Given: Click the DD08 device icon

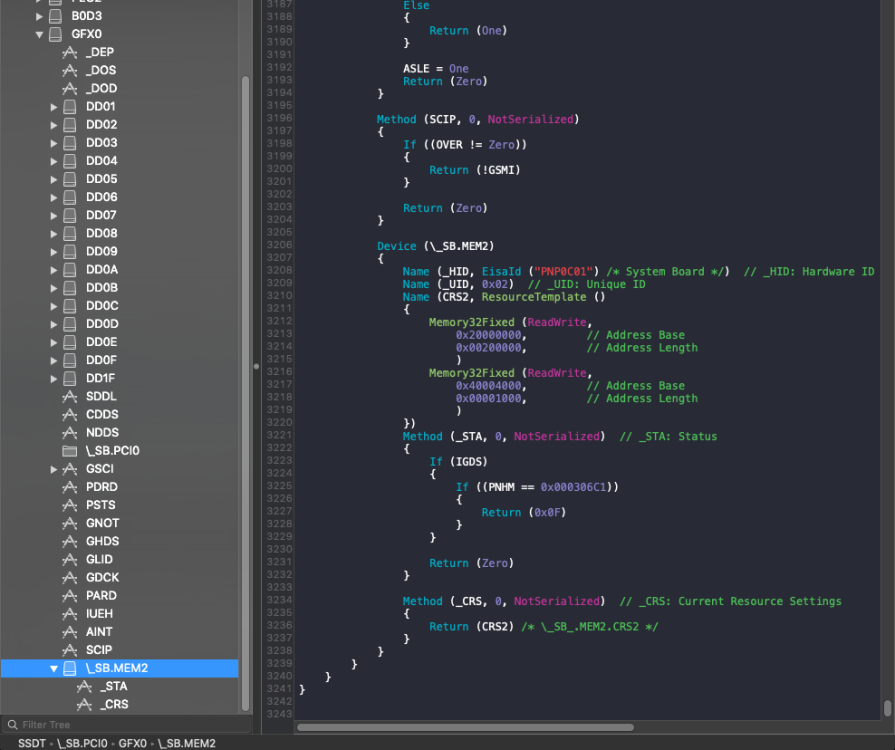Looking at the screenshot, I should [x=70, y=233].
